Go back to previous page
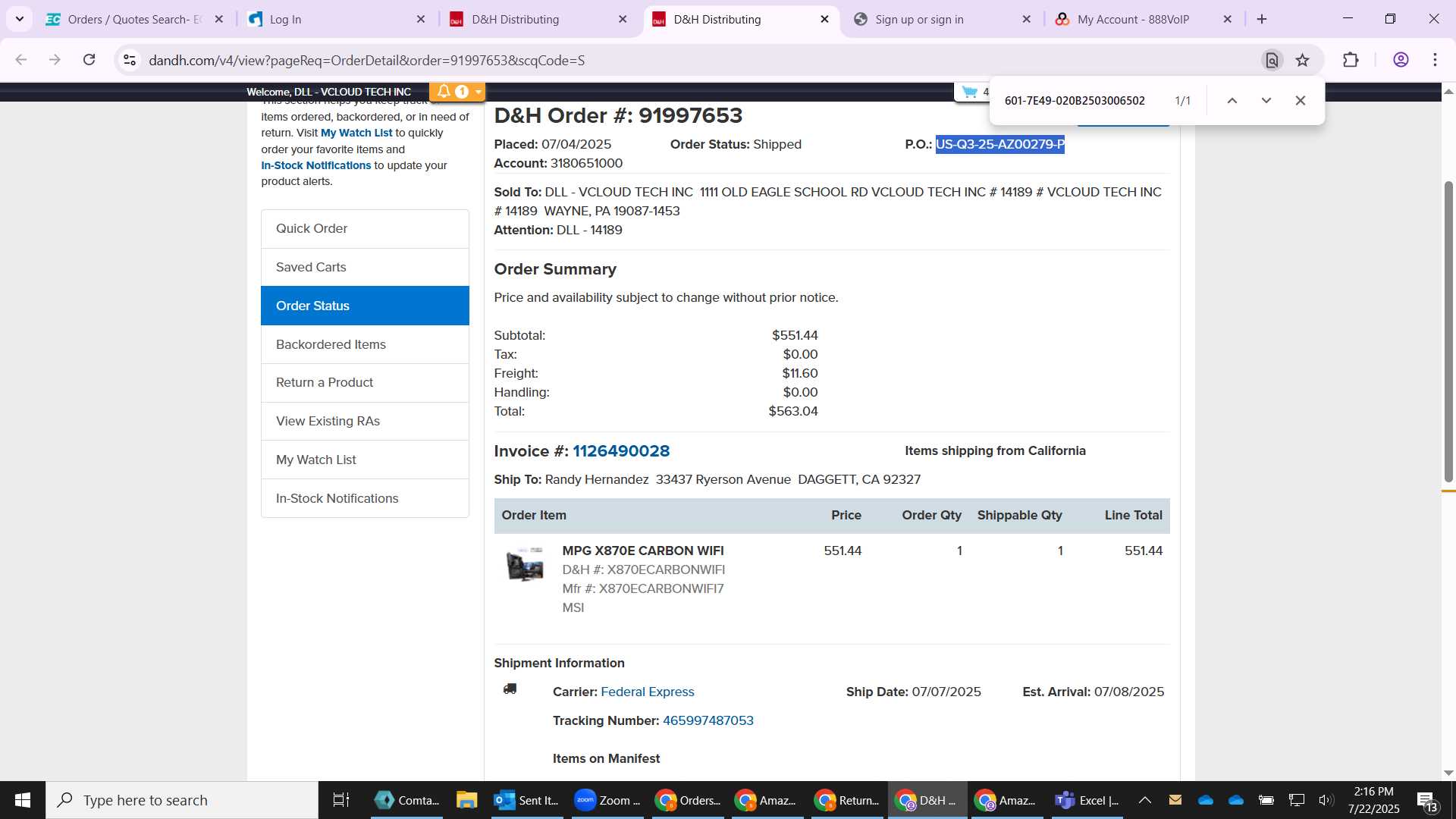 pyautogui.click(x=21, y=60)
